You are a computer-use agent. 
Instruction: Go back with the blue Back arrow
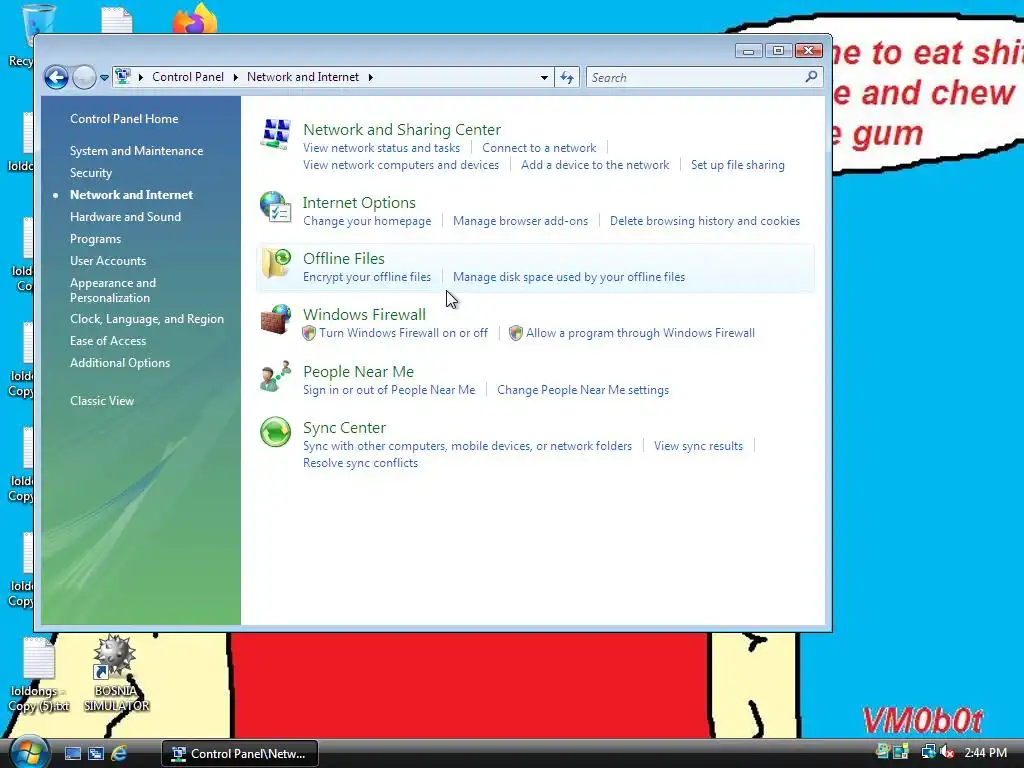[56, 78]
